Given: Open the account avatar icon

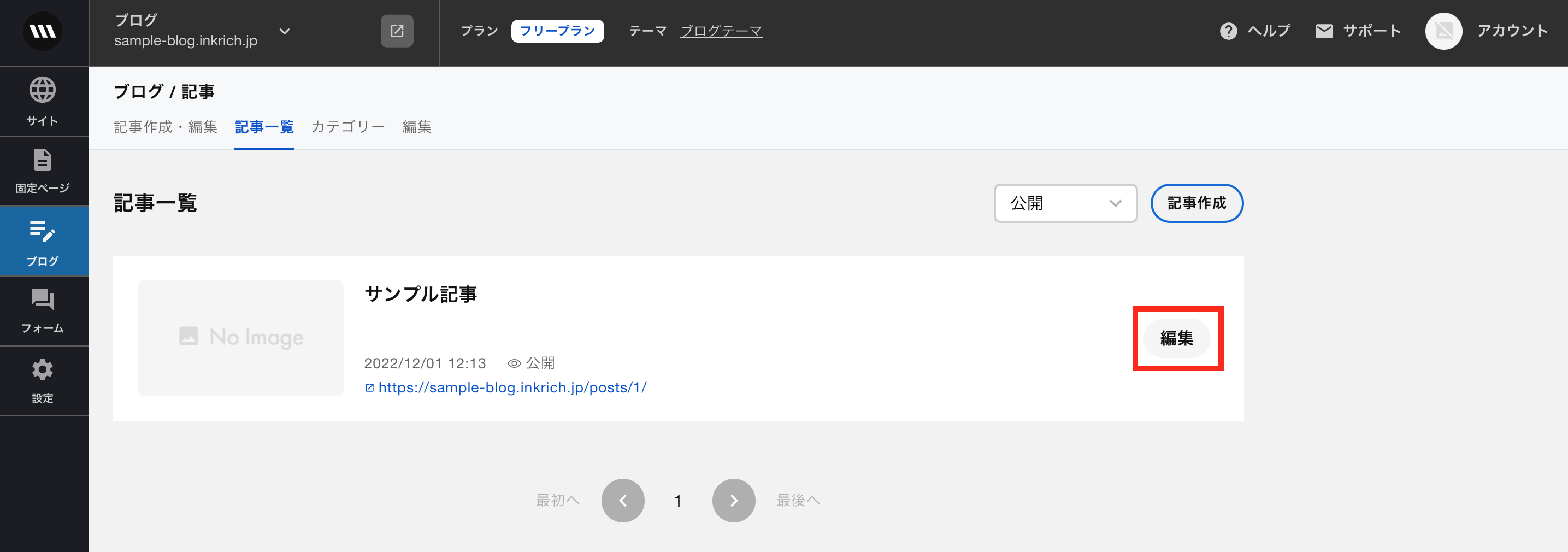Looking at the screenshot, I should pos(1443,31).
